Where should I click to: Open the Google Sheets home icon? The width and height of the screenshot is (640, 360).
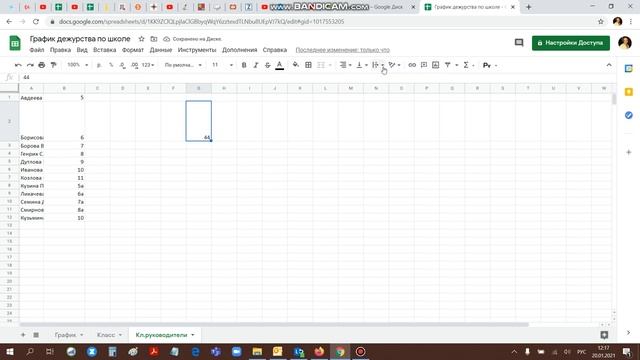(15, 43)
